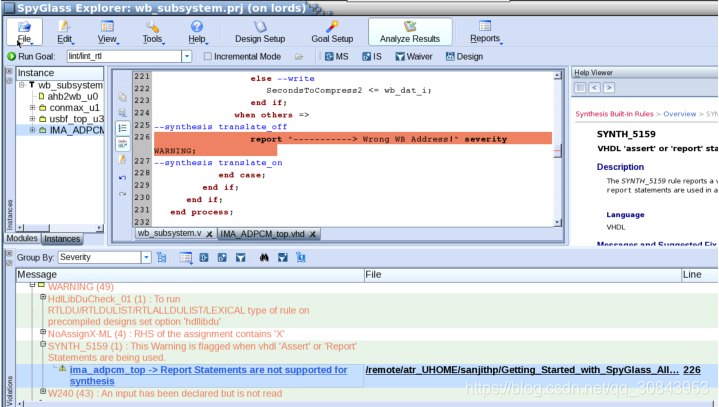Switch to the Modules tab
The height and width of the screenshot is (407, 719).
tap(22, 238)
